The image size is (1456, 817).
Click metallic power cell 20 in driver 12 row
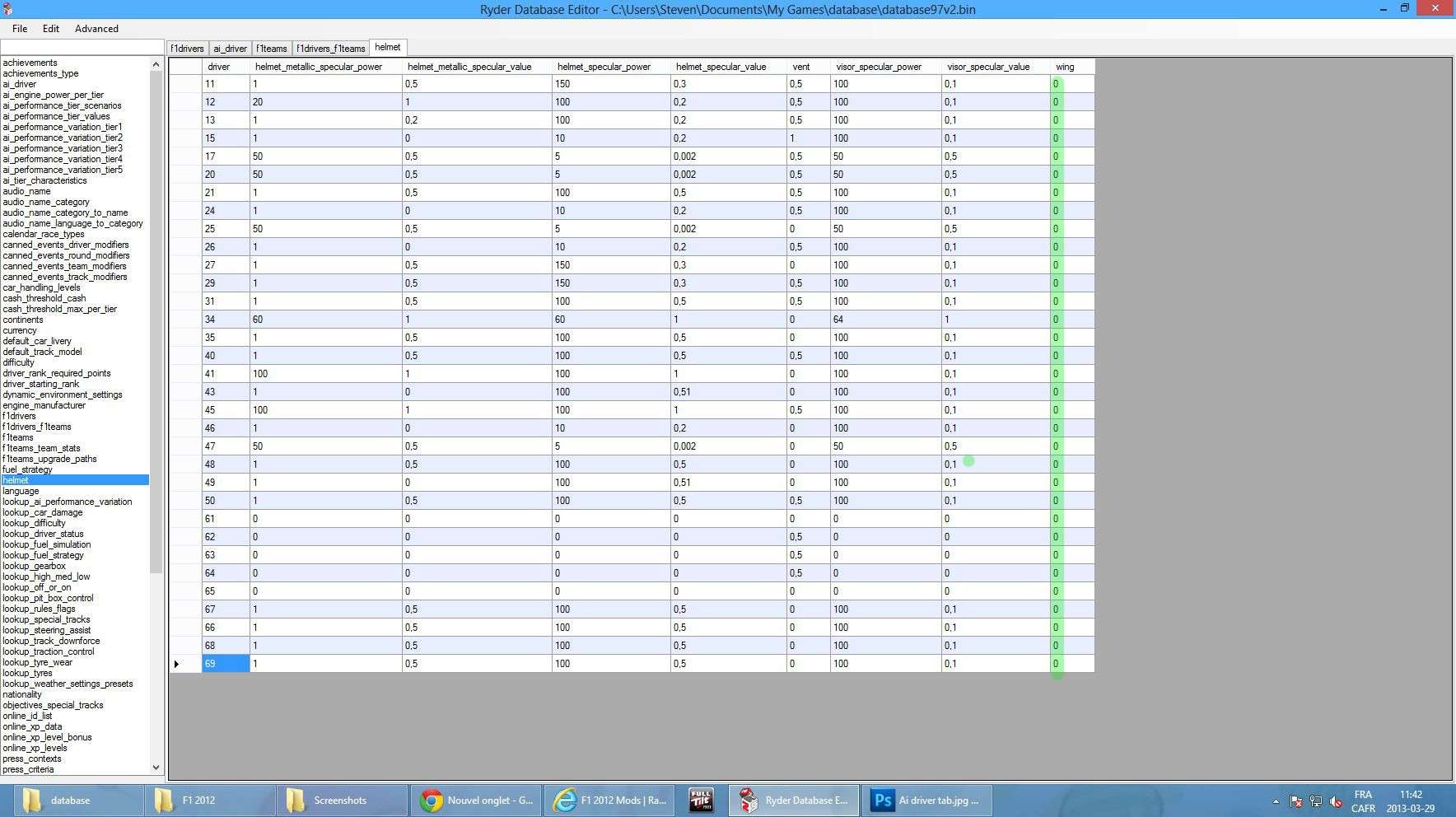point(326,102)
